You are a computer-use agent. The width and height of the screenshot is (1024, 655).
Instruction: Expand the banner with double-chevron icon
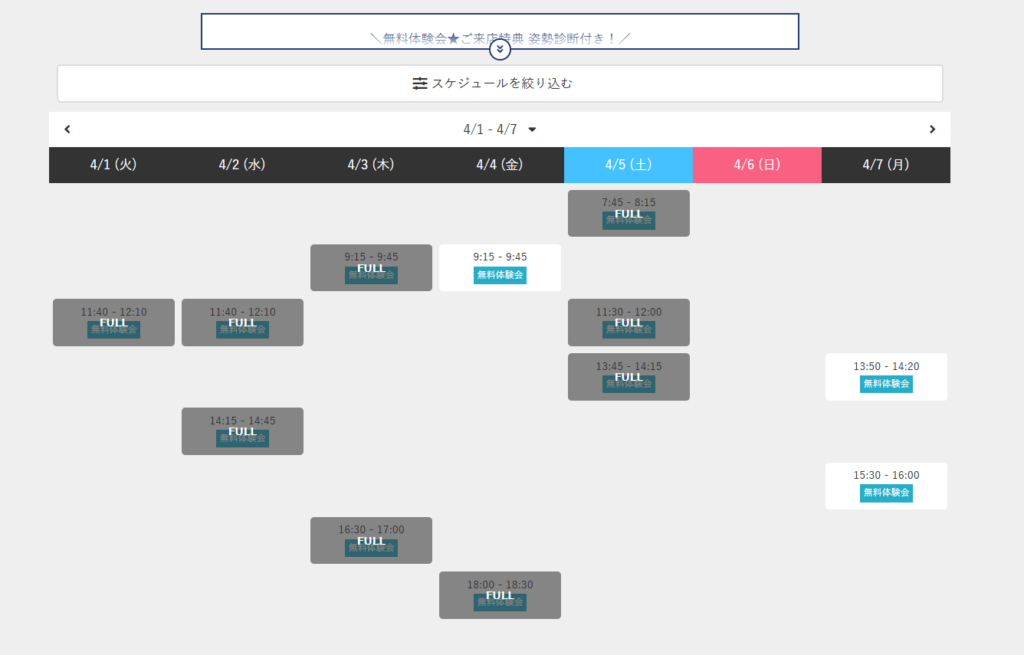click(x=500, y=49)
